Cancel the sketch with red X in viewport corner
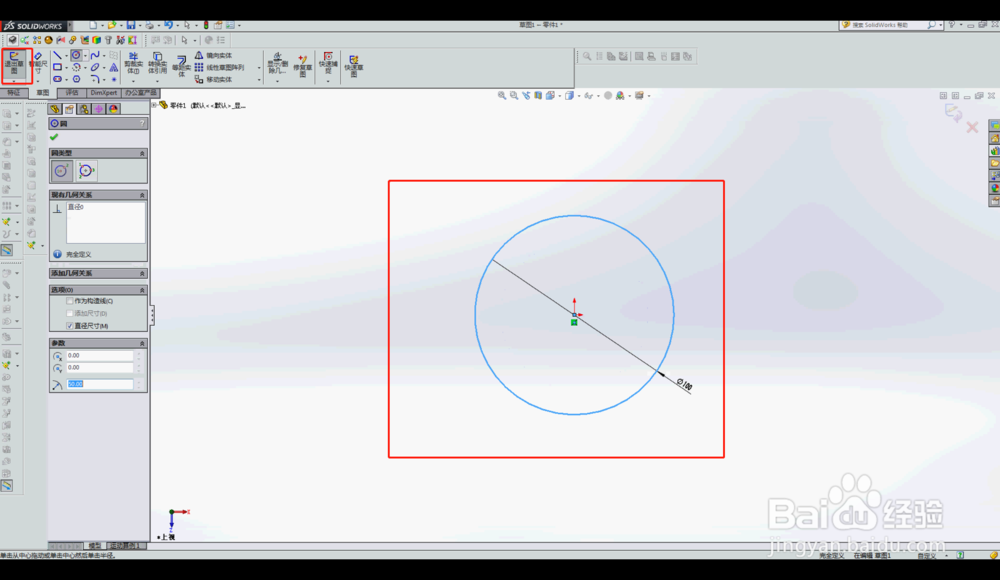This screenshot has width=1000, height=580. coord(972,128)
